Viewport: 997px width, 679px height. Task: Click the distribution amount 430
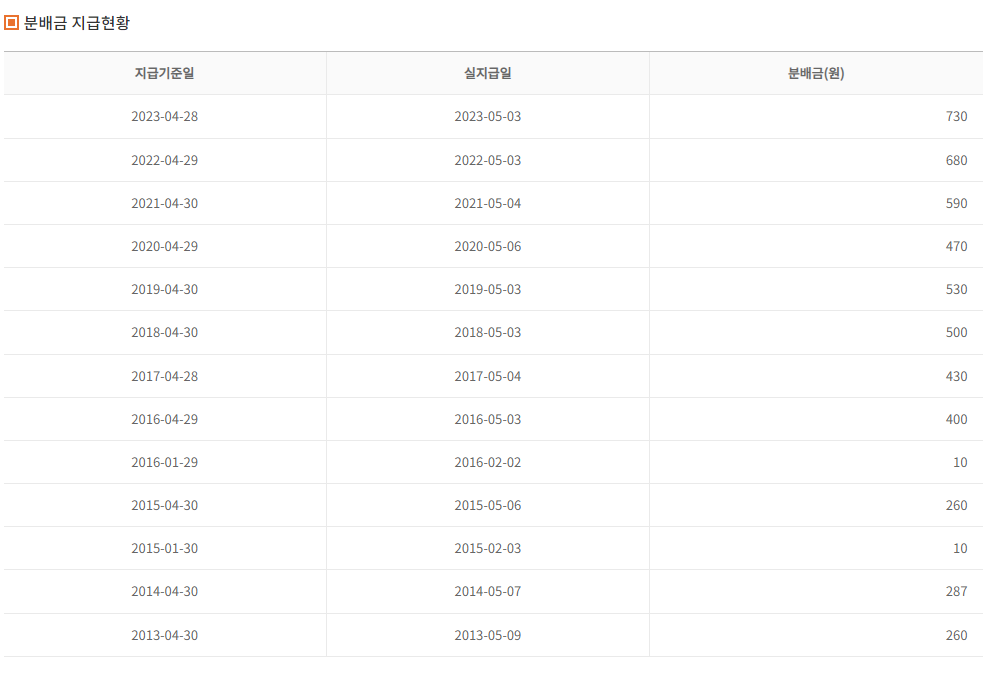[x=956, y=376]
